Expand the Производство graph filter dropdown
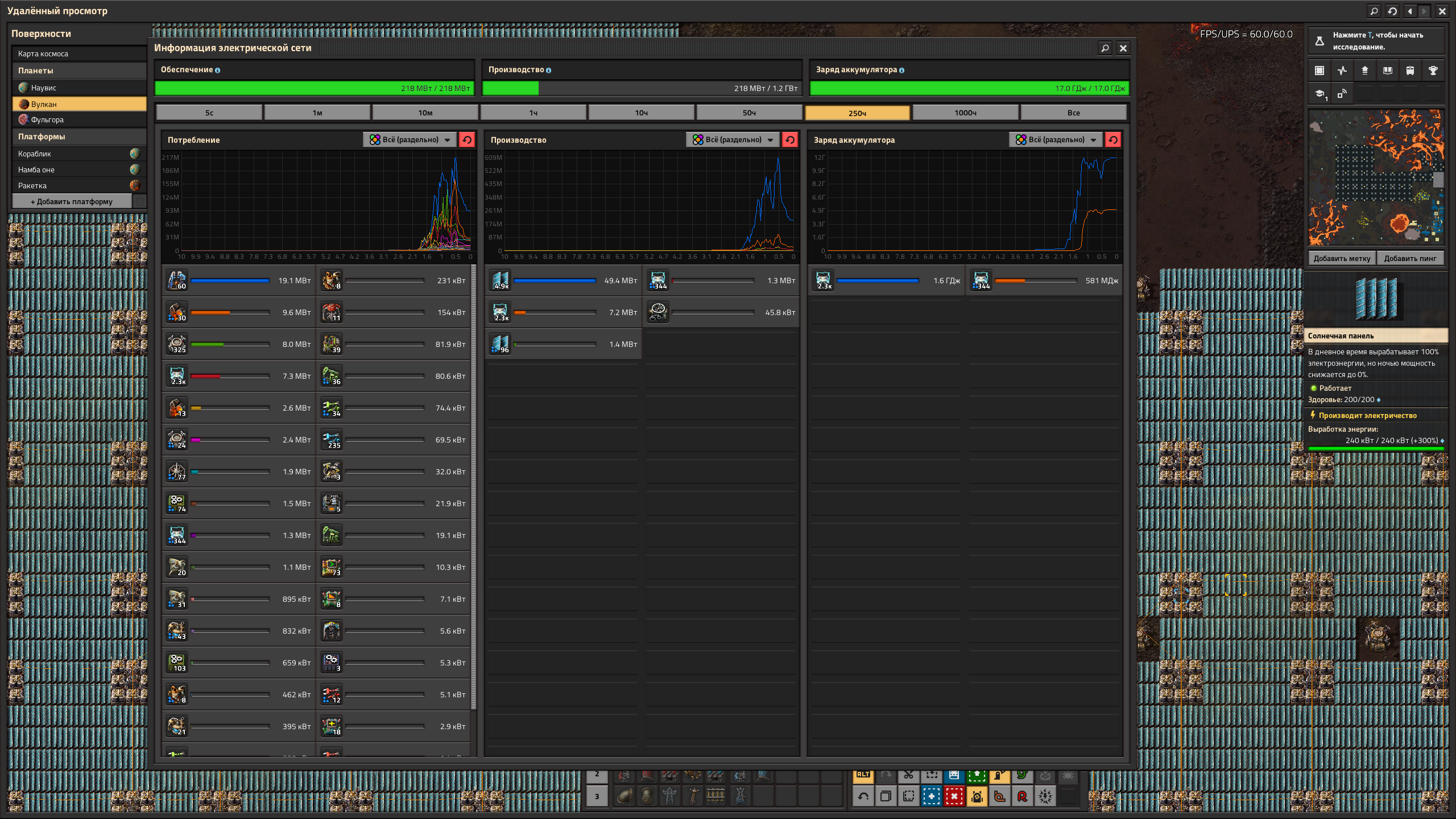The height and width of the screenshot is (819, 1456). (x=733, y=140)
